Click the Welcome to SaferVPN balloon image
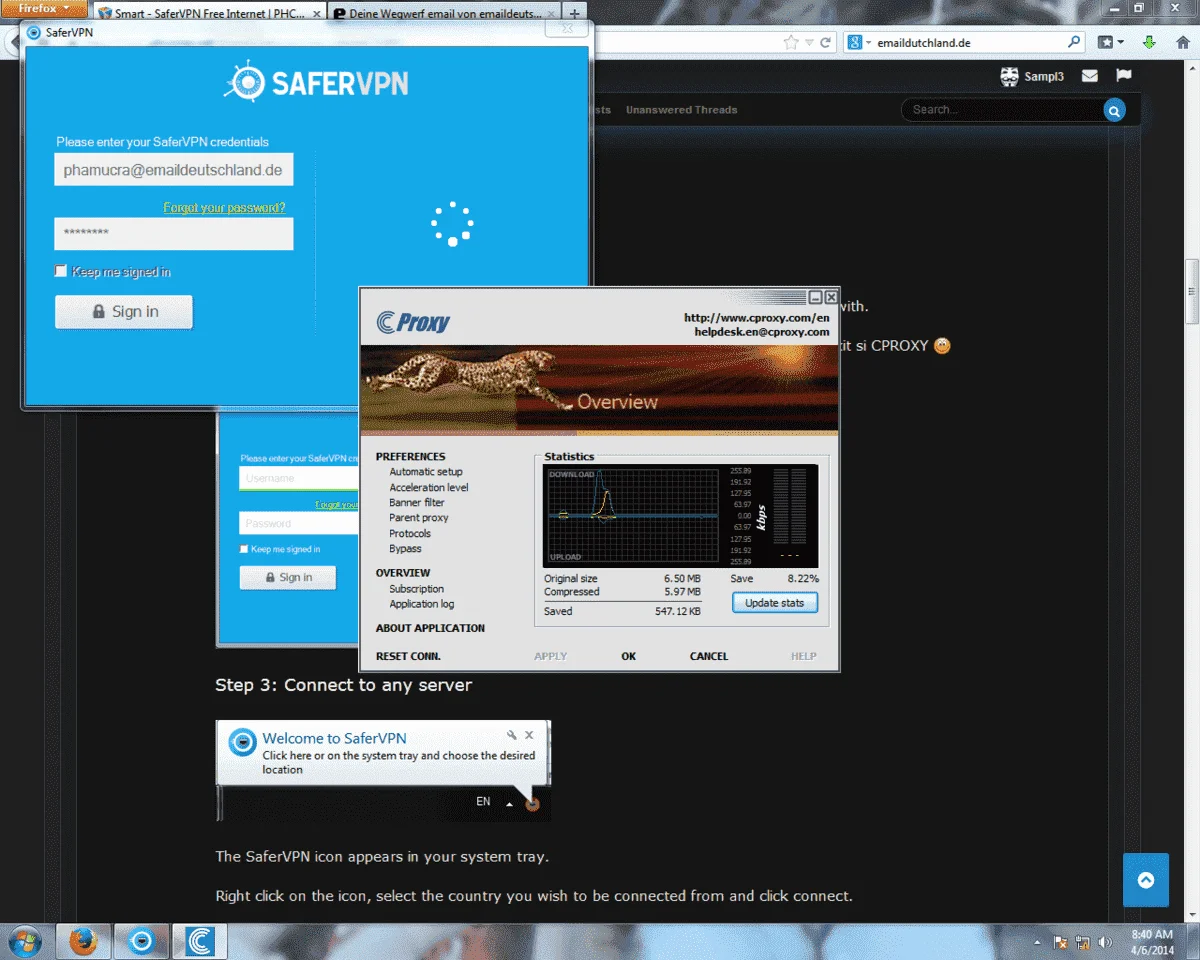The image size is (1200, 960). coord(383,771)
